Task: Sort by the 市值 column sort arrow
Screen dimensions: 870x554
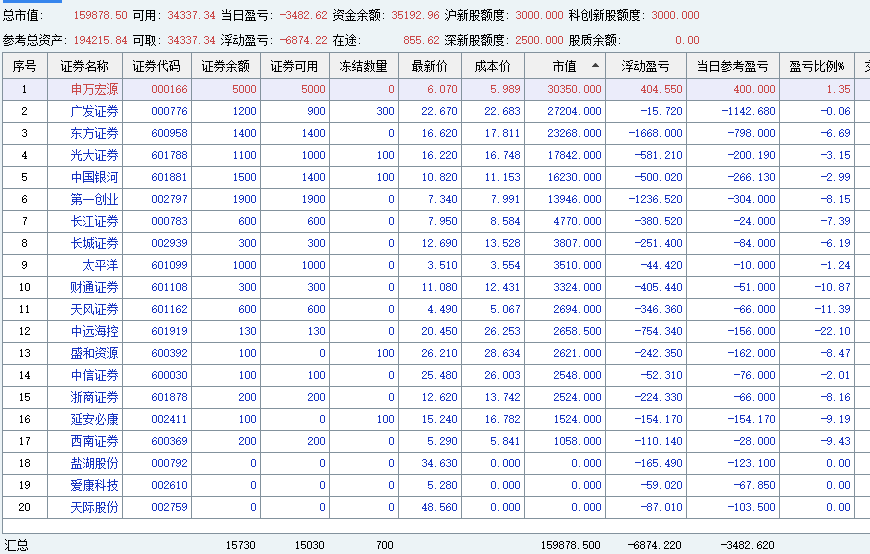Action: click(595, 66)
